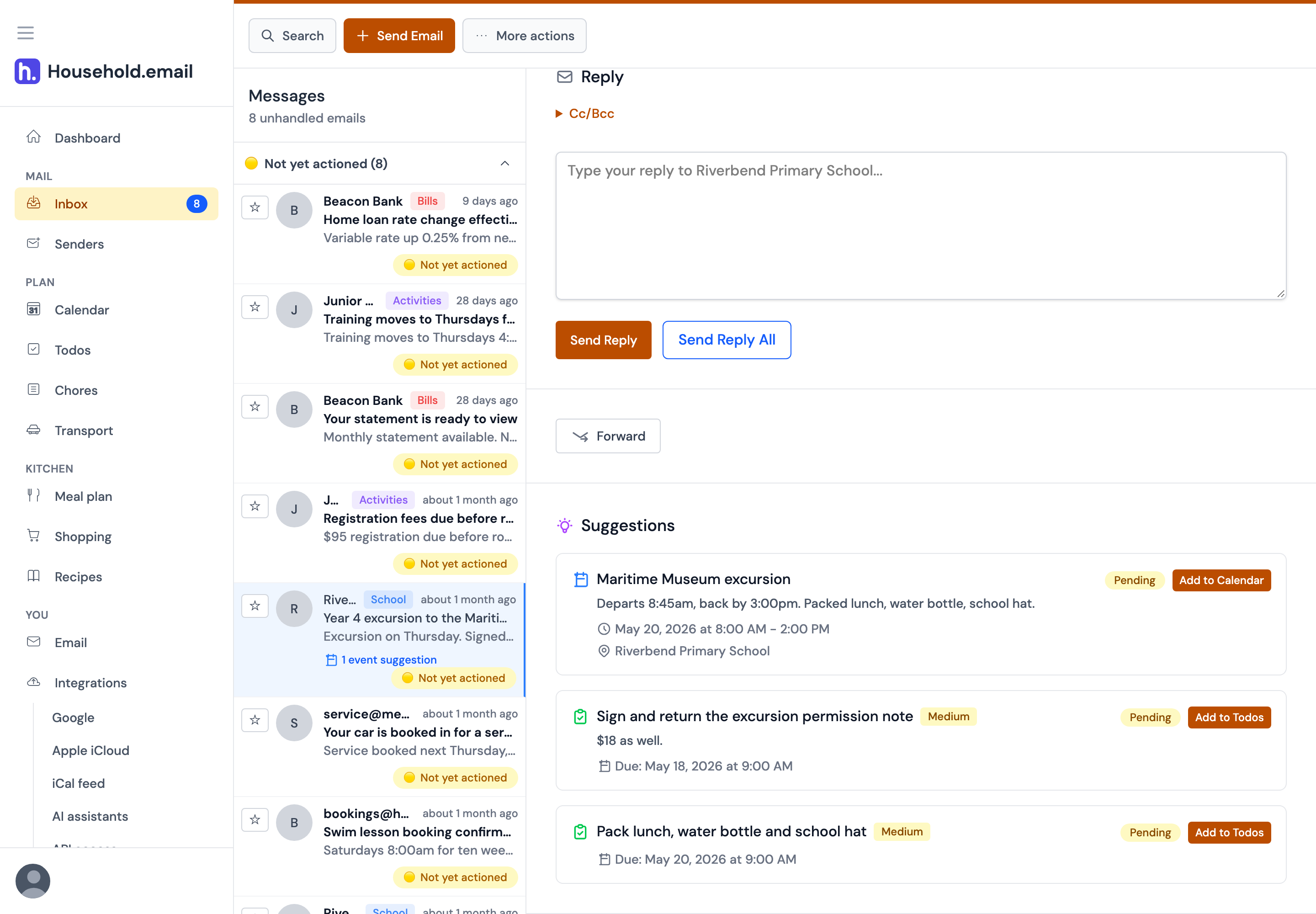Collapse the Not yet actioned group
1316x914 pixels.
coord(504,164)
